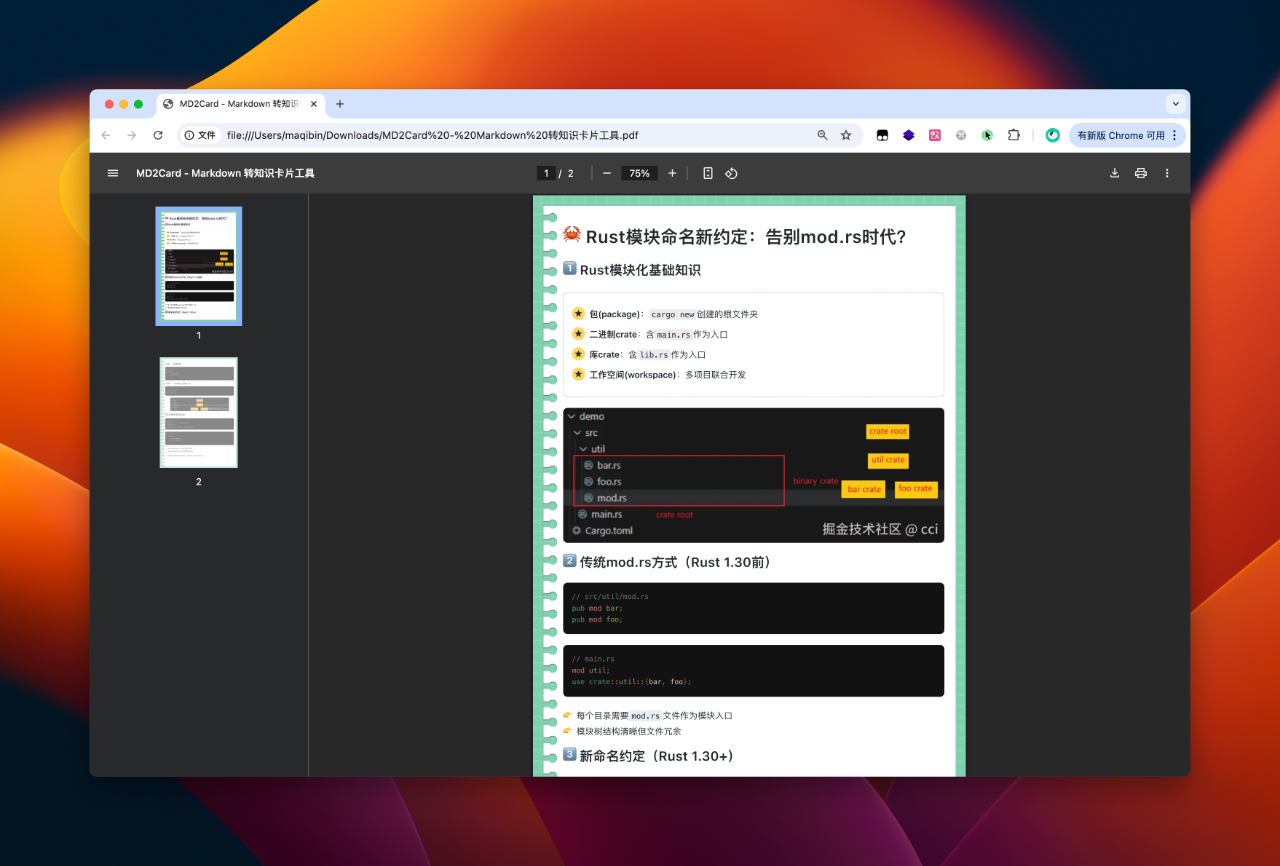Click the Chrome update available button
Screen dimensions: 1280x866
point(1128,135)
